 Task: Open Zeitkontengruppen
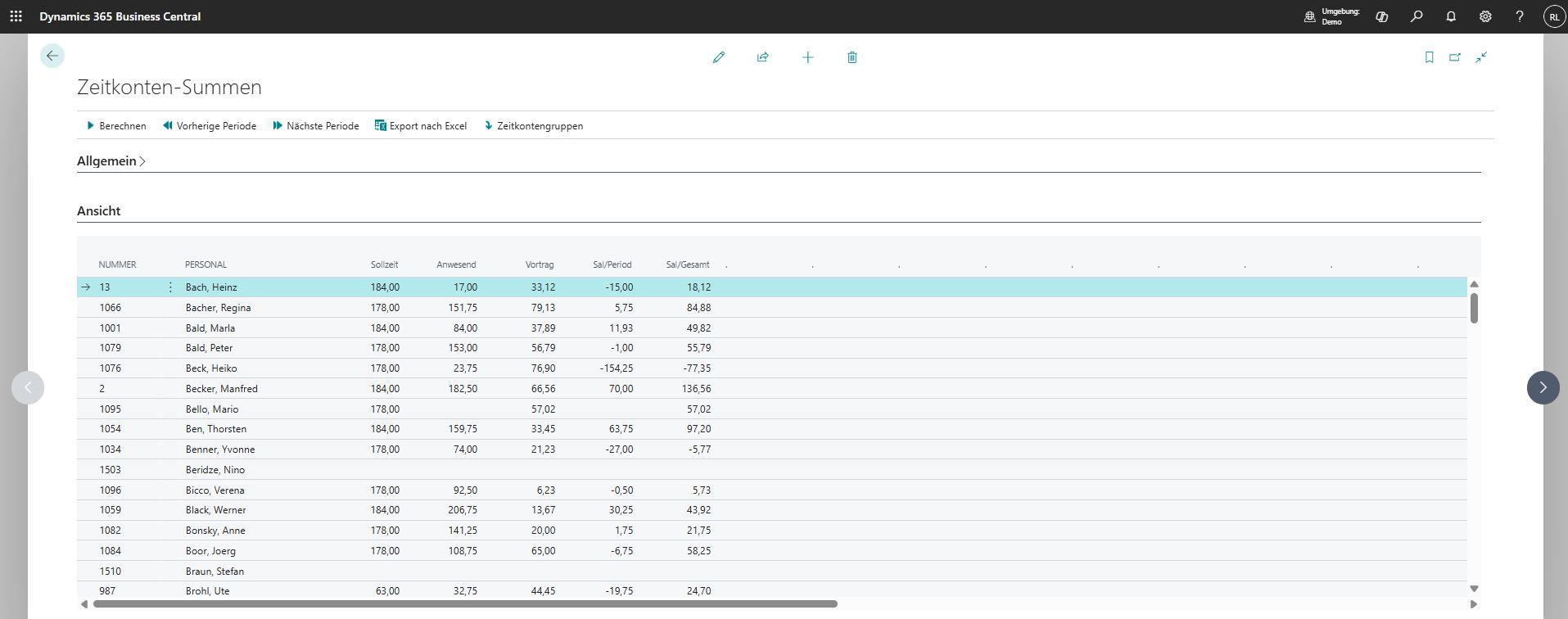(533, 126)
